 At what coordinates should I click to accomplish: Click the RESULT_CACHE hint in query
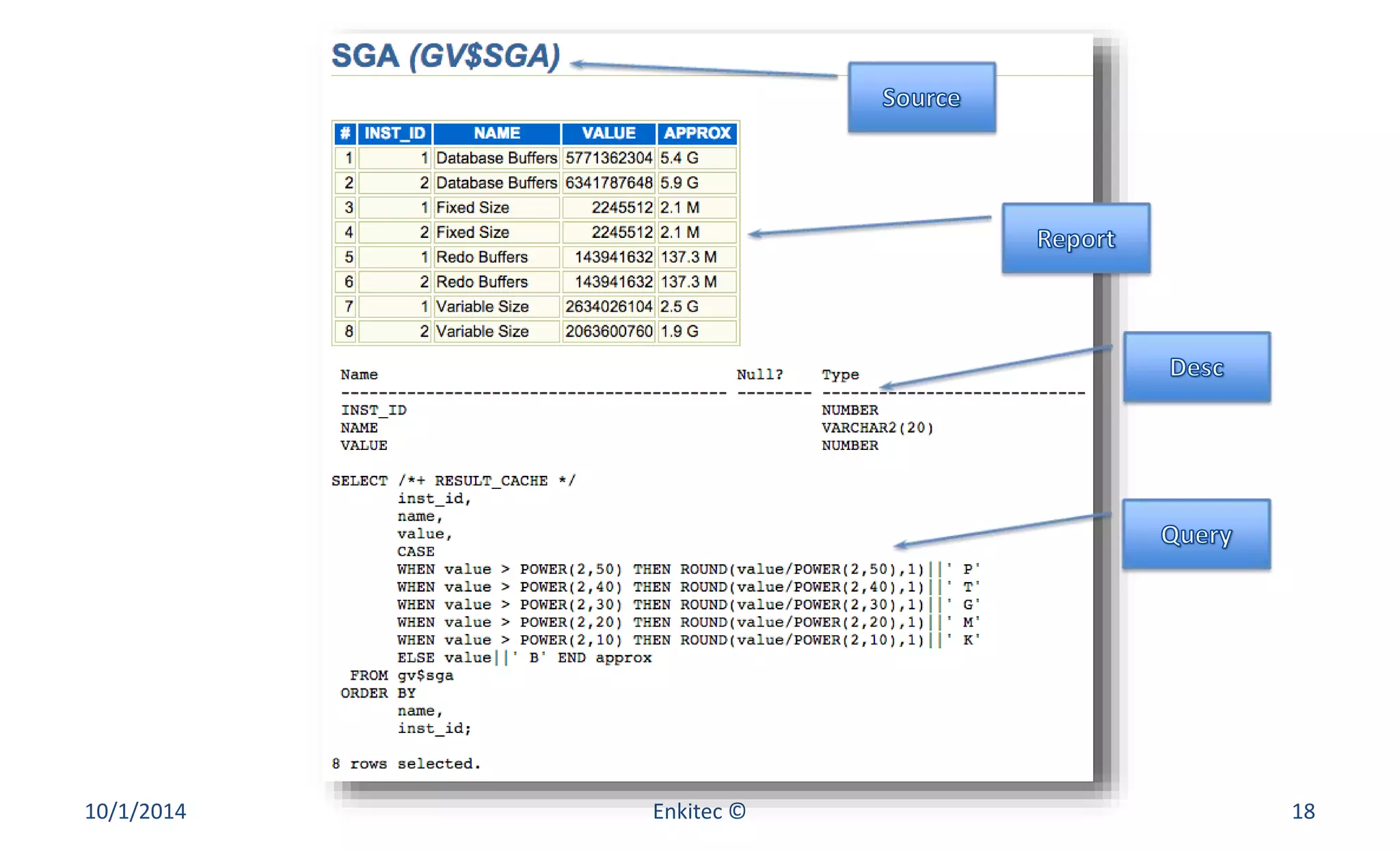(491, 481)
